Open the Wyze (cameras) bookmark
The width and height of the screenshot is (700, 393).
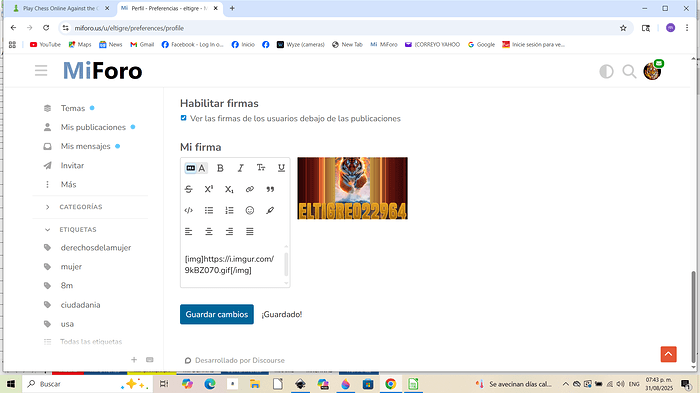click(x=300, y=45)
